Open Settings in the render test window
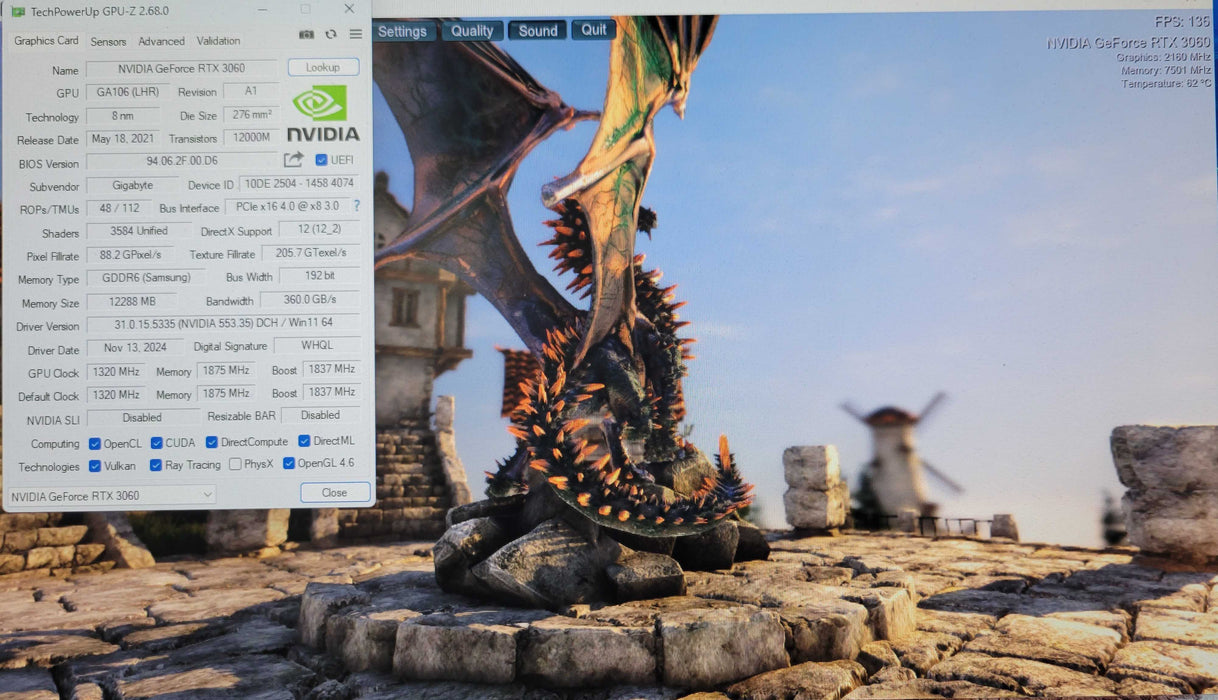 403,31
